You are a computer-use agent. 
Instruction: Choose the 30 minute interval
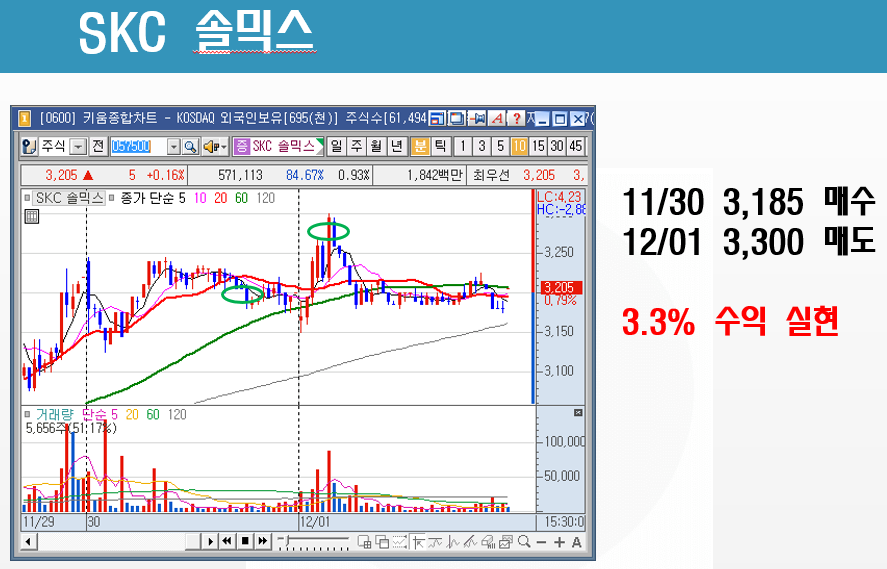pos(557,147)
